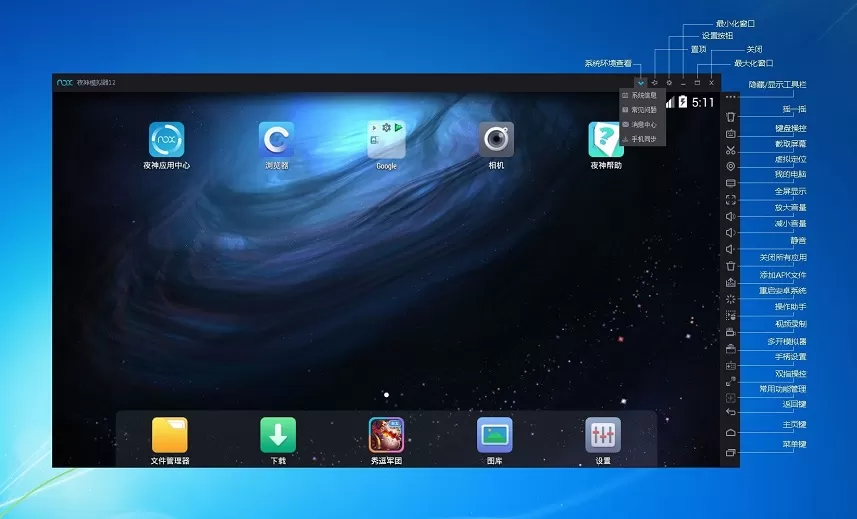Enter fullscreen display from sidebar
Screen dimensions: 857x519
pos(731,200)
